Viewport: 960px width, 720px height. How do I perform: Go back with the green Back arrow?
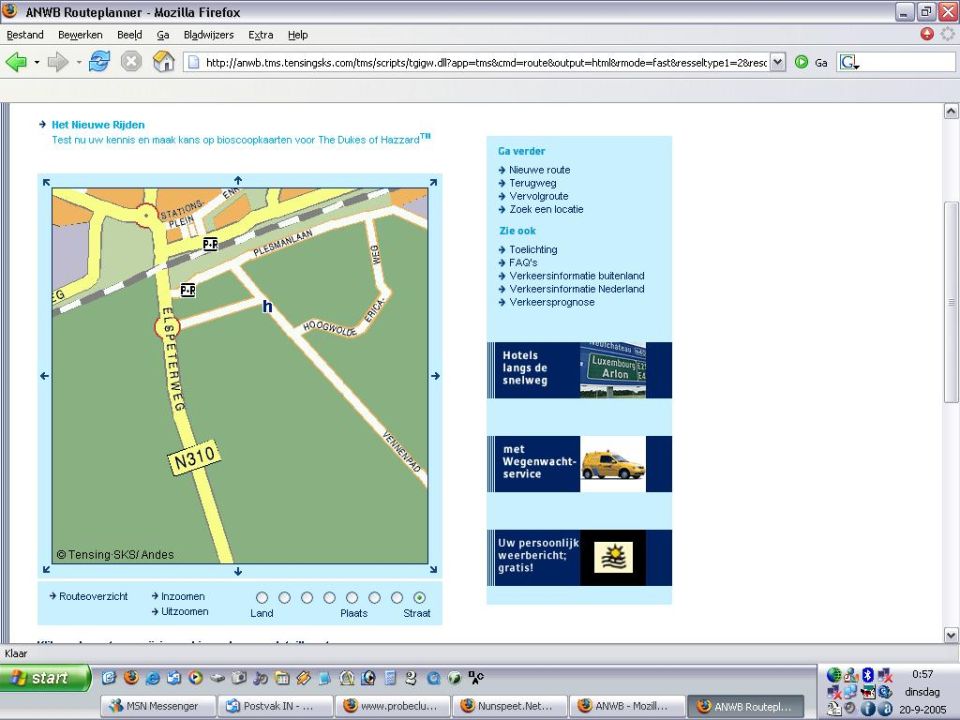[17, 62]
